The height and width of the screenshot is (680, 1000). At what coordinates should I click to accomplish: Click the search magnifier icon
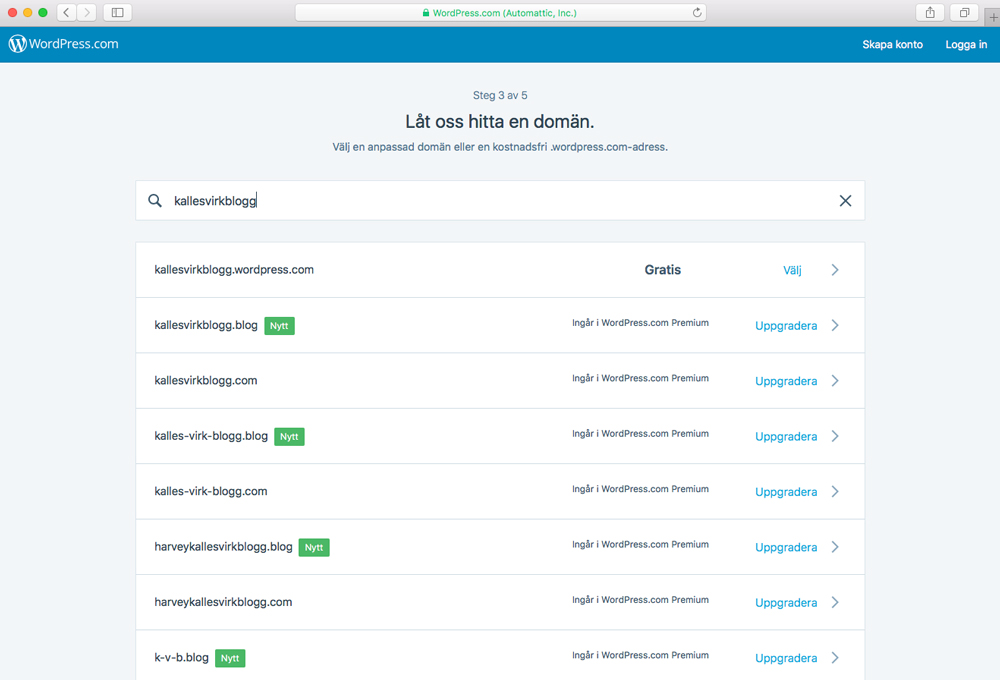pos(155,201)
